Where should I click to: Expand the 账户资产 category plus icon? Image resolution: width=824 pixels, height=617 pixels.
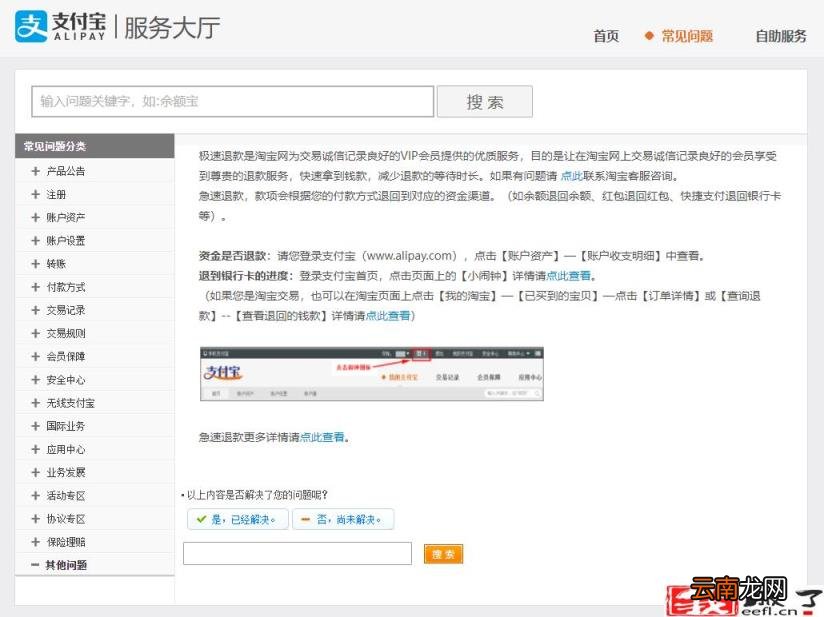coord(35,218)
